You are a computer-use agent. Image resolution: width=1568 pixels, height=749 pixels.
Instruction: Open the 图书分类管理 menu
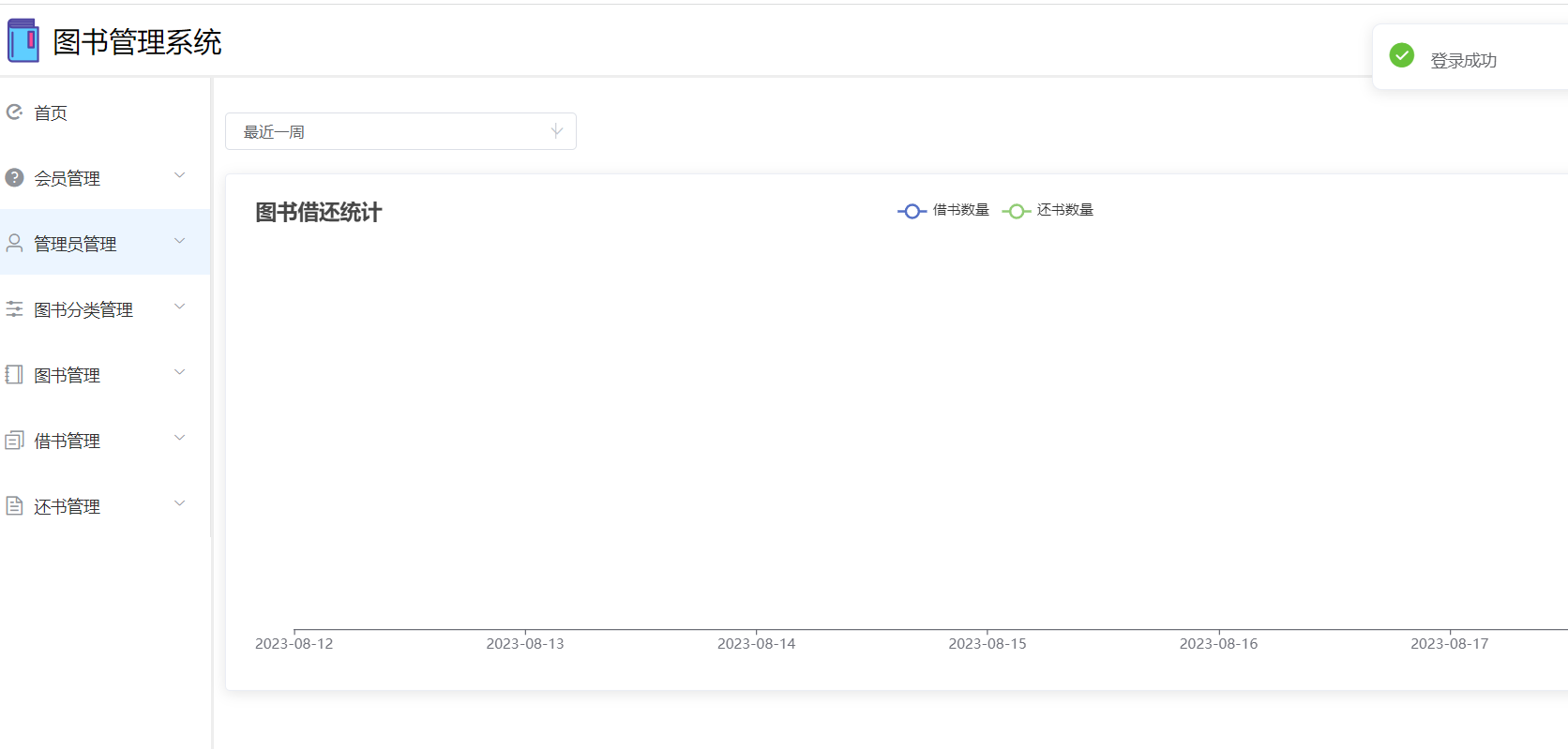tap(105, 309)
